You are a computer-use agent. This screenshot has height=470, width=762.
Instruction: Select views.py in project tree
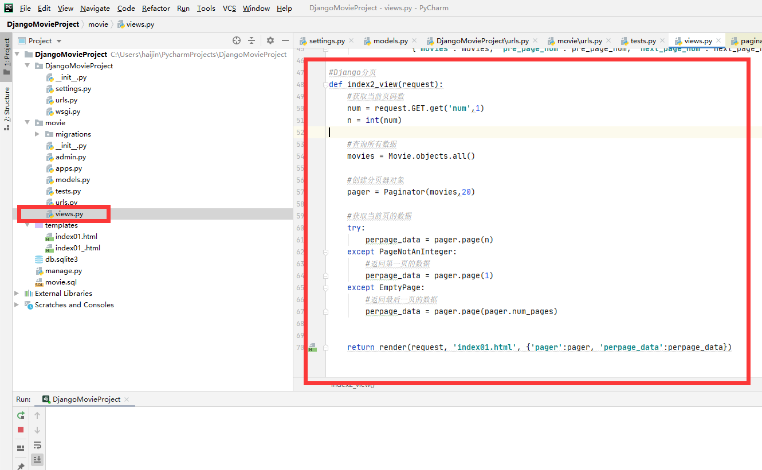click(65, 214)
